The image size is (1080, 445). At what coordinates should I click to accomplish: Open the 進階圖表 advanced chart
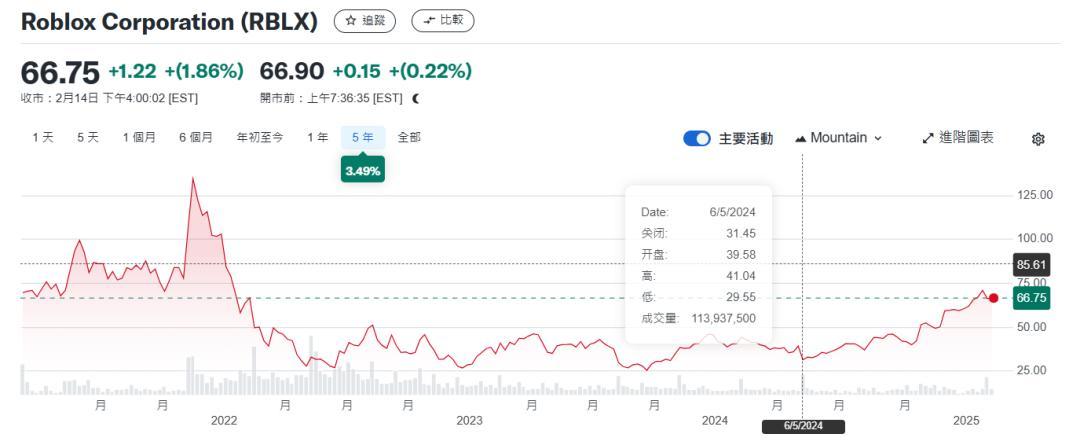pyautogui.click(x=958, y=138)
